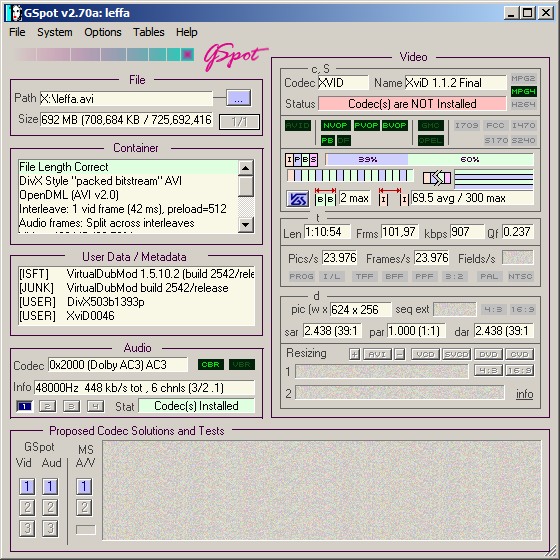This screenshot has height=560, width=560.
Task: Click the BVOP indicator badge
Action: pyautogui.click(x=394, y=125)
